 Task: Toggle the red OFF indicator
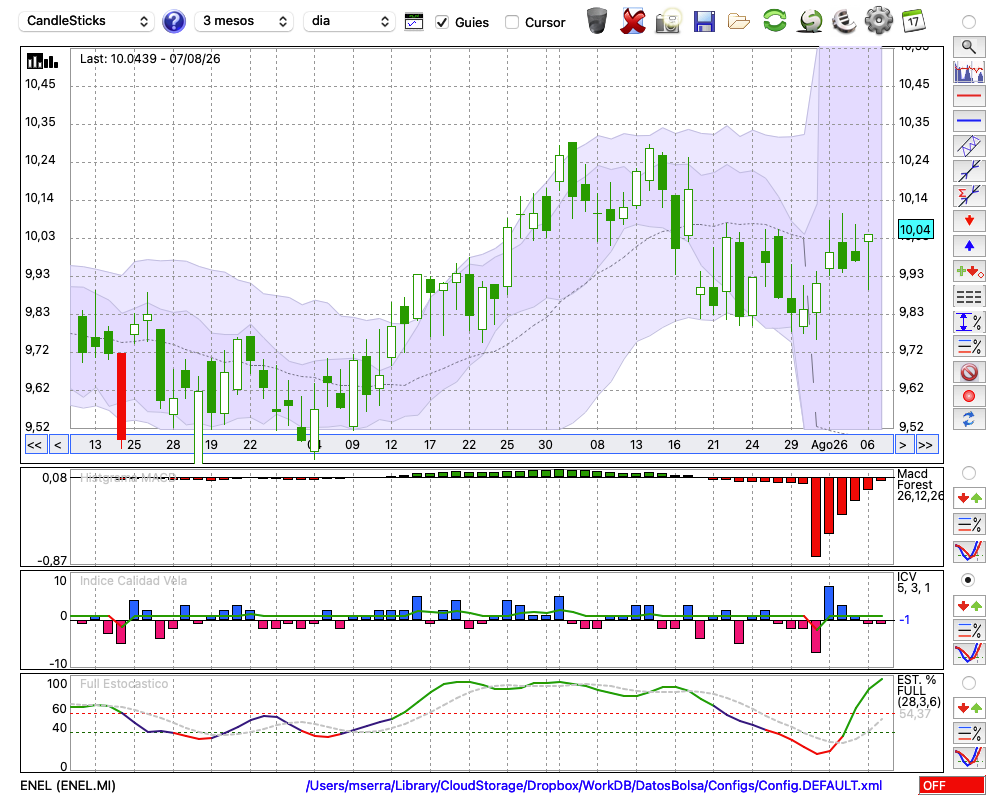point(952,785)
